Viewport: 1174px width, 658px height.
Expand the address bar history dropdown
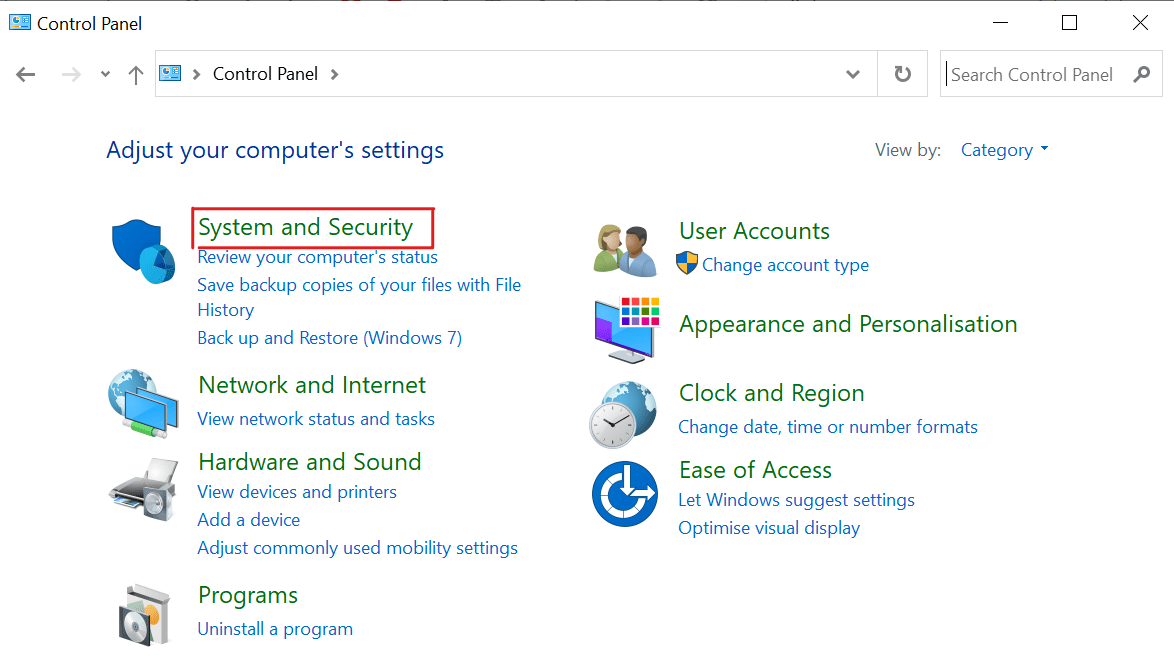[x=853, y=74]
